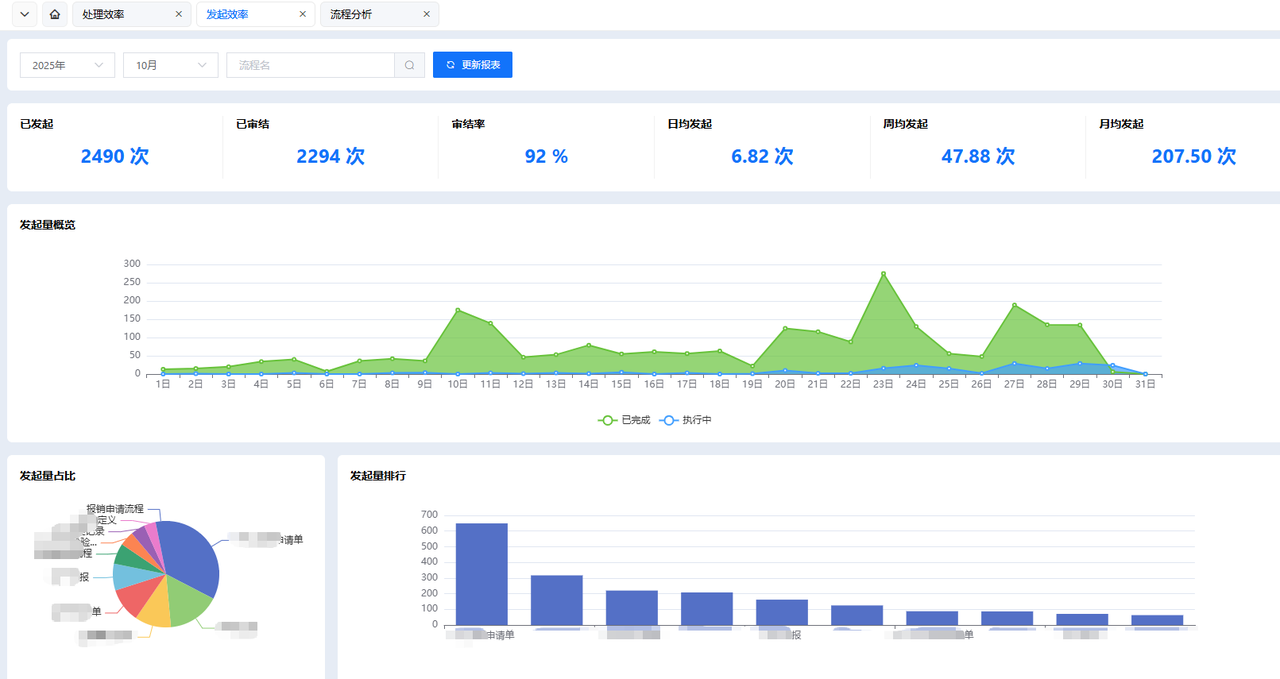This screenshot has height=679, width=1280.
Task: Switch to the 处理效率 tab
Action: 104,15
